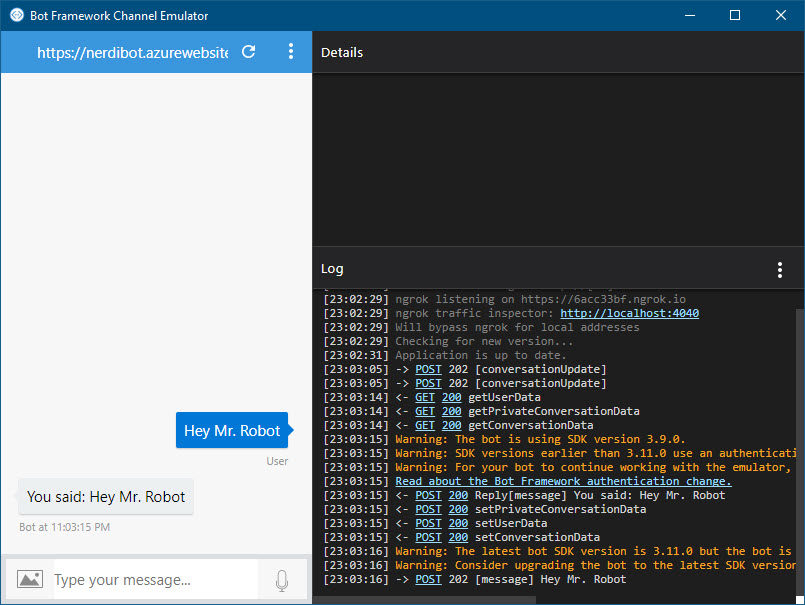Open the http://localhost:4040 traffic inspector link
The width and height of the screenshot is (805, 605).
pos(629,313)
